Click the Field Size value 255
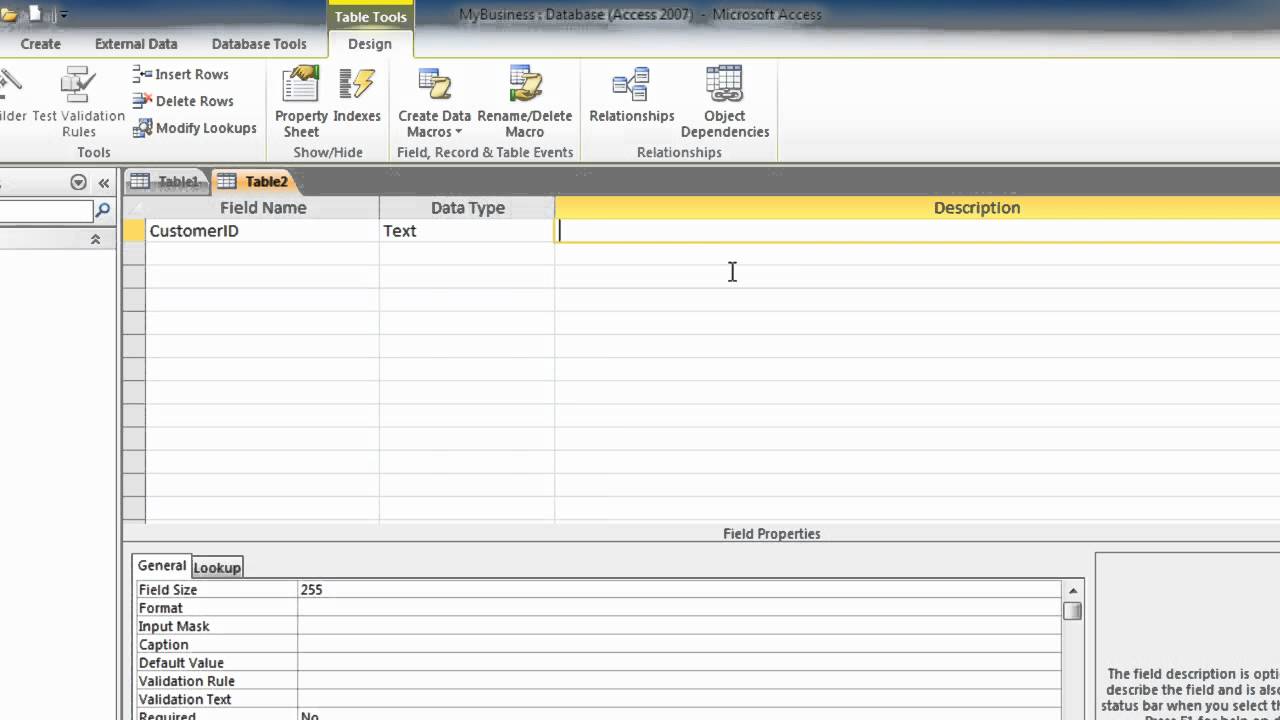1280x720 pixels. click(x=679, y=590)
